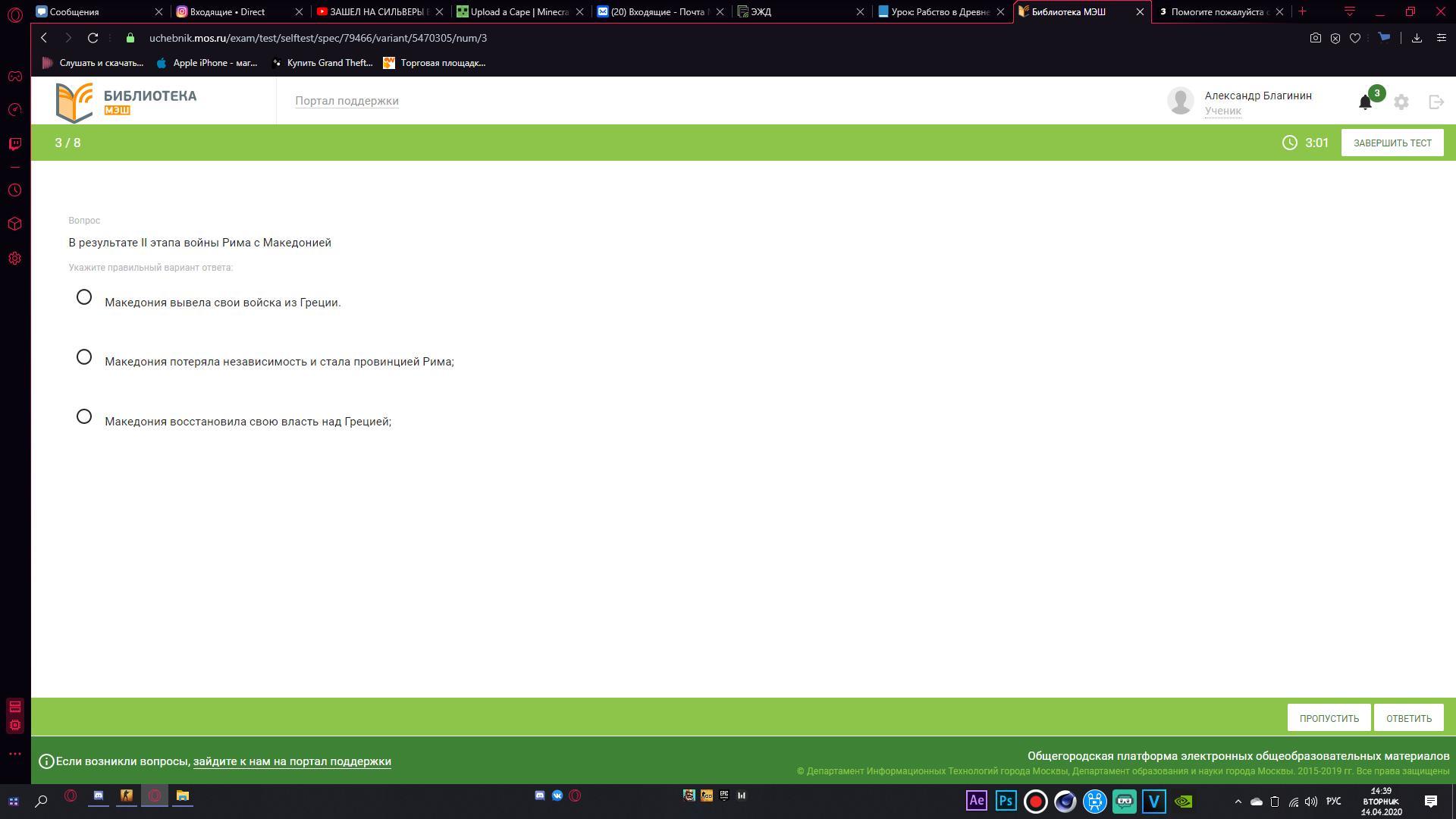Select answer Македония потеряла независимость
This screenshot has height=819, width=1456.
coord(84,357)
